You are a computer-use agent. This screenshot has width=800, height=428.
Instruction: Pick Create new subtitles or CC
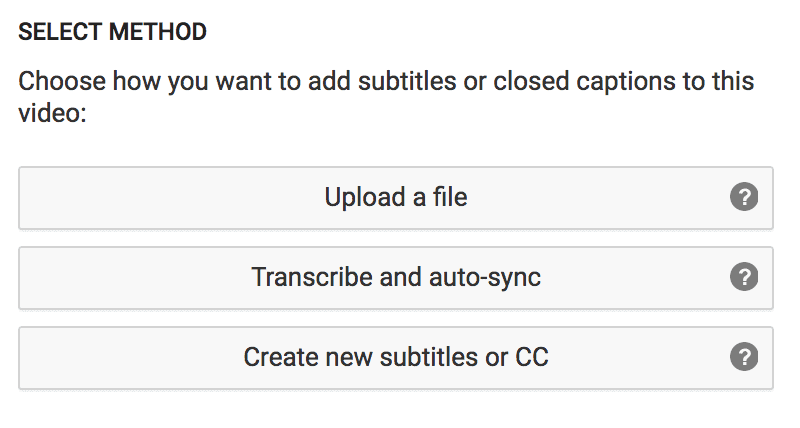tap(396, 358)
